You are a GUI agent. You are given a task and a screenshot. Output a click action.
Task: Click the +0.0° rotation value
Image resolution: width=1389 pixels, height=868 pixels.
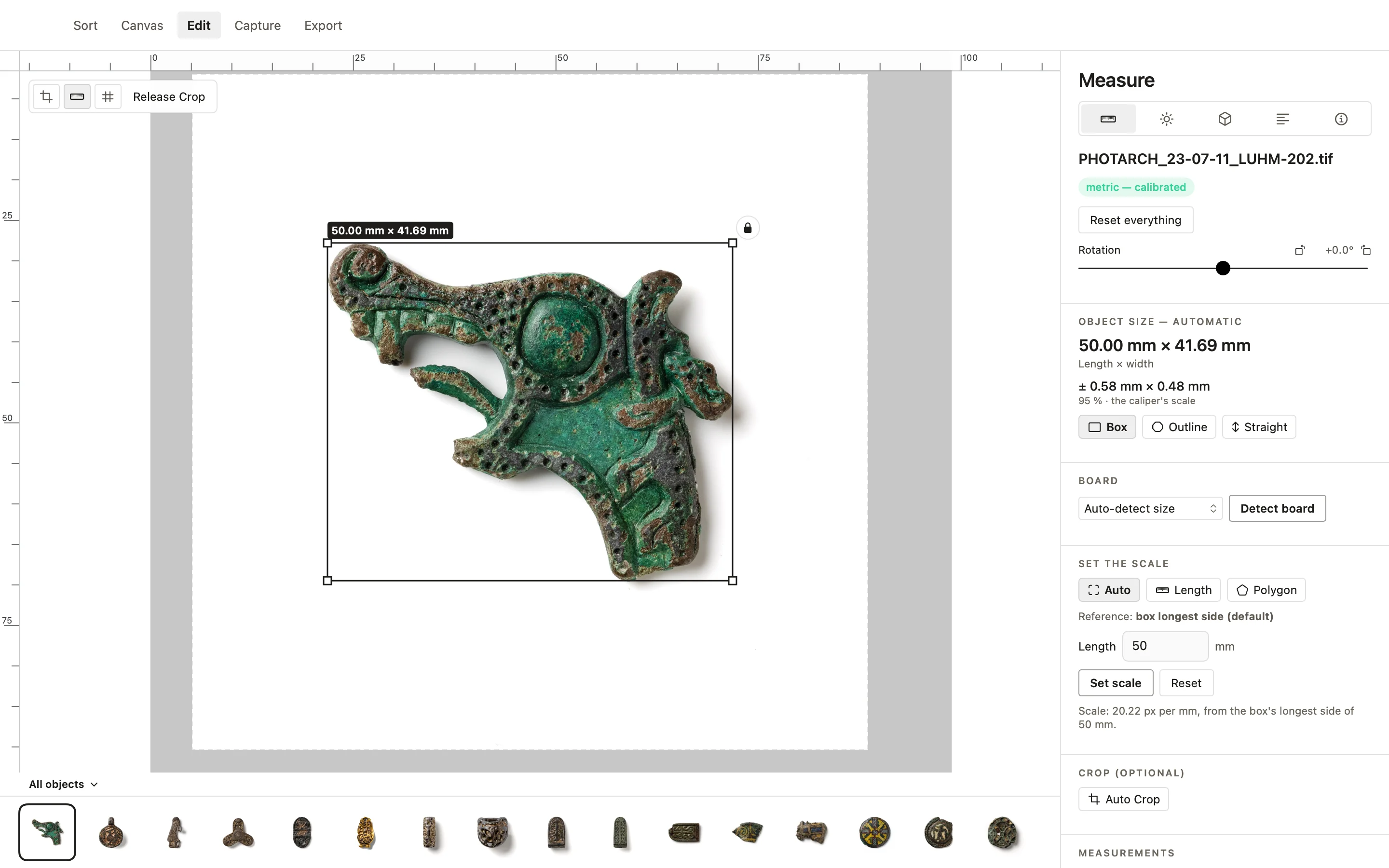point(1338,250)
